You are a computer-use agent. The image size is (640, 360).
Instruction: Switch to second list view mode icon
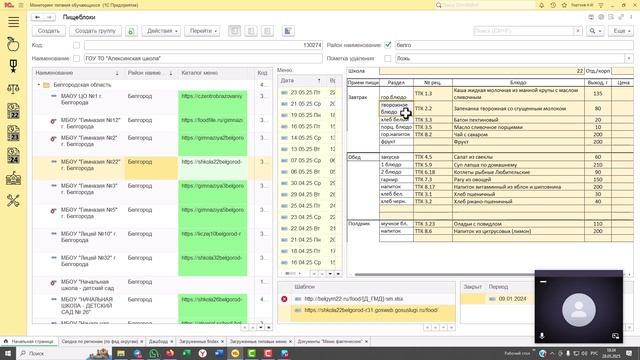(251, 31)
